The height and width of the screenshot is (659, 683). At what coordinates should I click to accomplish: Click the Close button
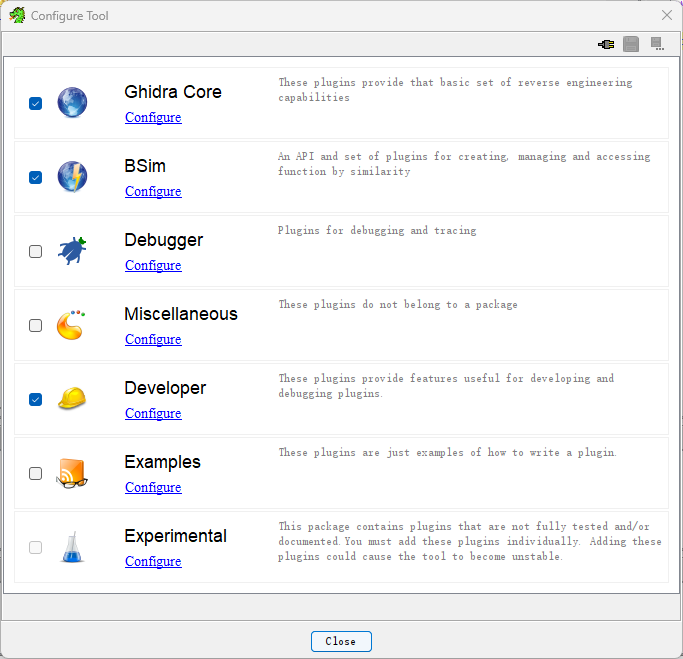(341, 641)
